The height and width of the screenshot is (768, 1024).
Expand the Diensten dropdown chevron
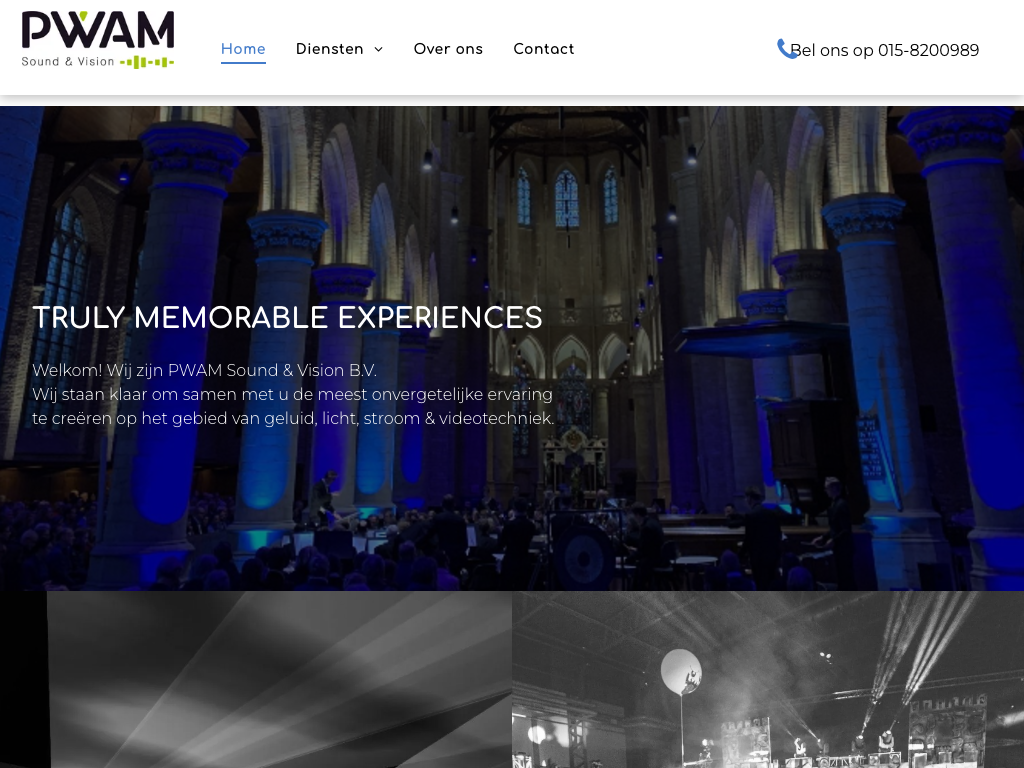[x=378, y=50]
